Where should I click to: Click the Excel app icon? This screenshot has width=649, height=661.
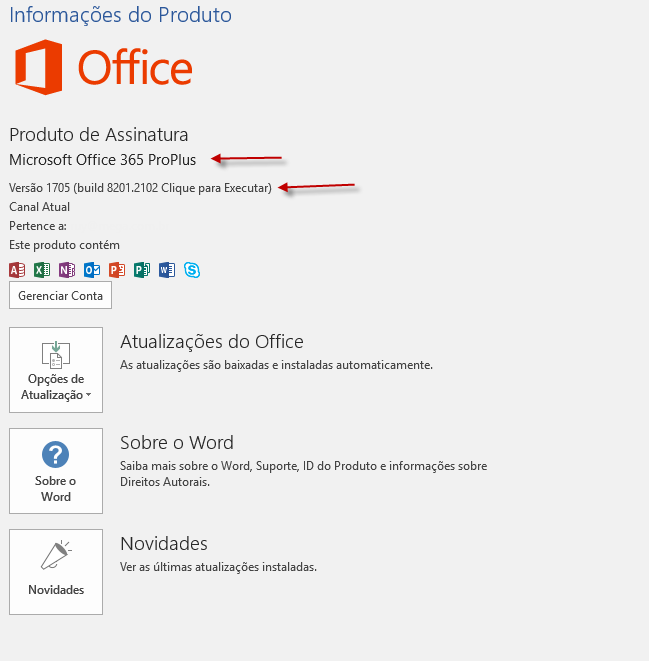42,270
